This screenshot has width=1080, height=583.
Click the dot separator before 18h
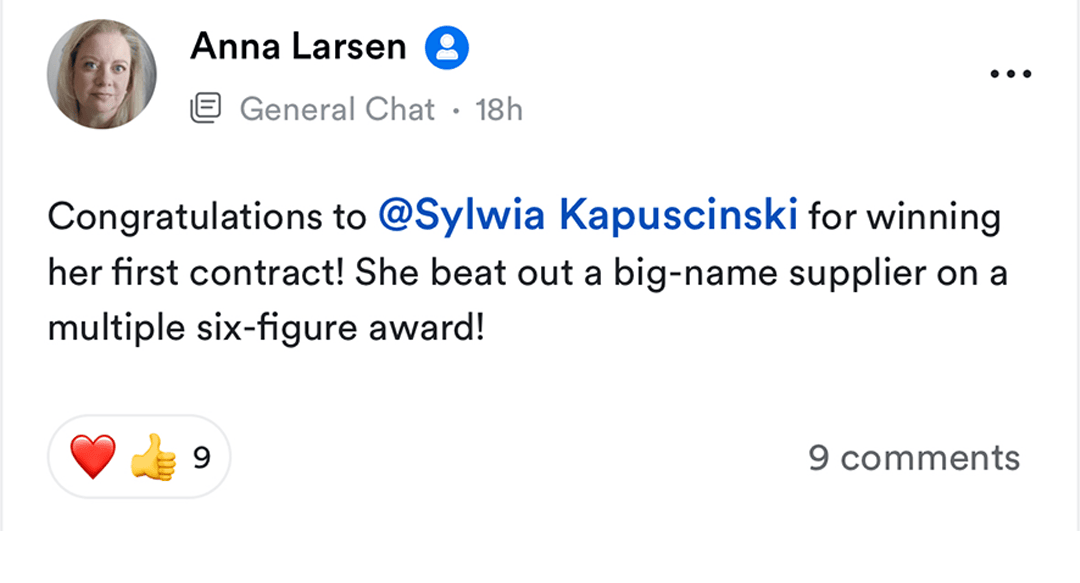pyautogui.click(x=456, y=110)
